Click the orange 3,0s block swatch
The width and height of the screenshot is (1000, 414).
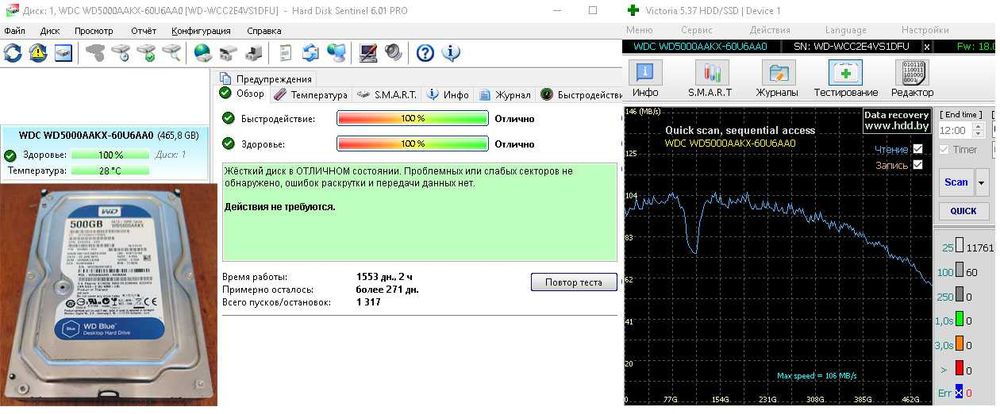[x=959, y=345]
